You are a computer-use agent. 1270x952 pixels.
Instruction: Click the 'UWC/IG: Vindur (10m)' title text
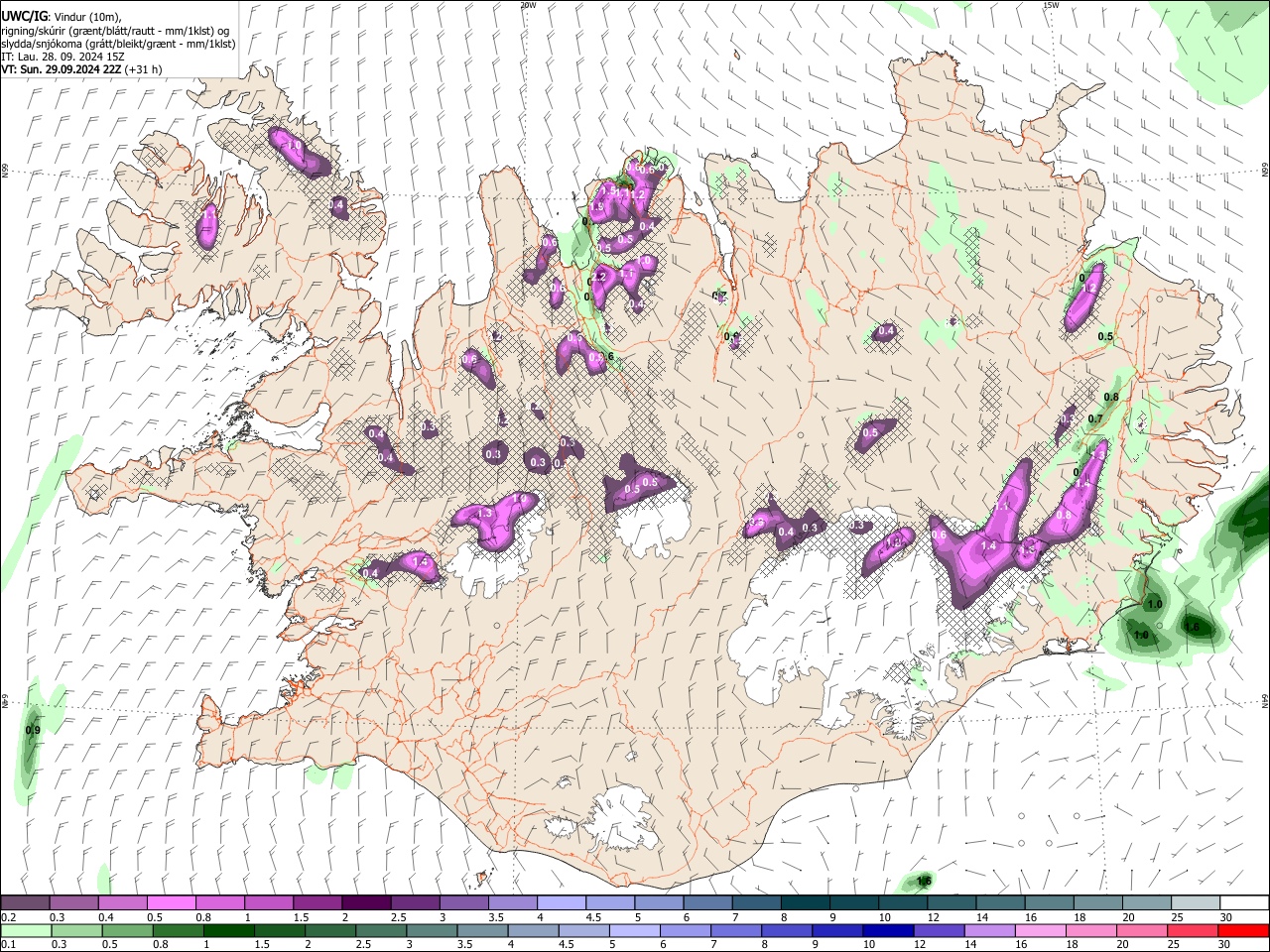tap(63, 15)
